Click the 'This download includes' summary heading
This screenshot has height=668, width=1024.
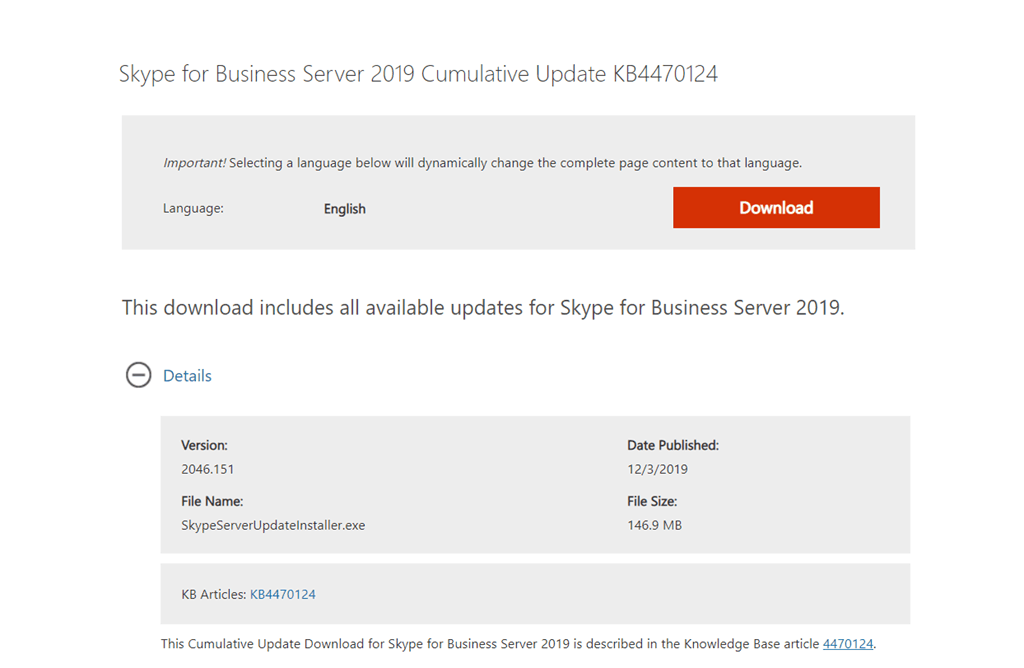[483, 308]
